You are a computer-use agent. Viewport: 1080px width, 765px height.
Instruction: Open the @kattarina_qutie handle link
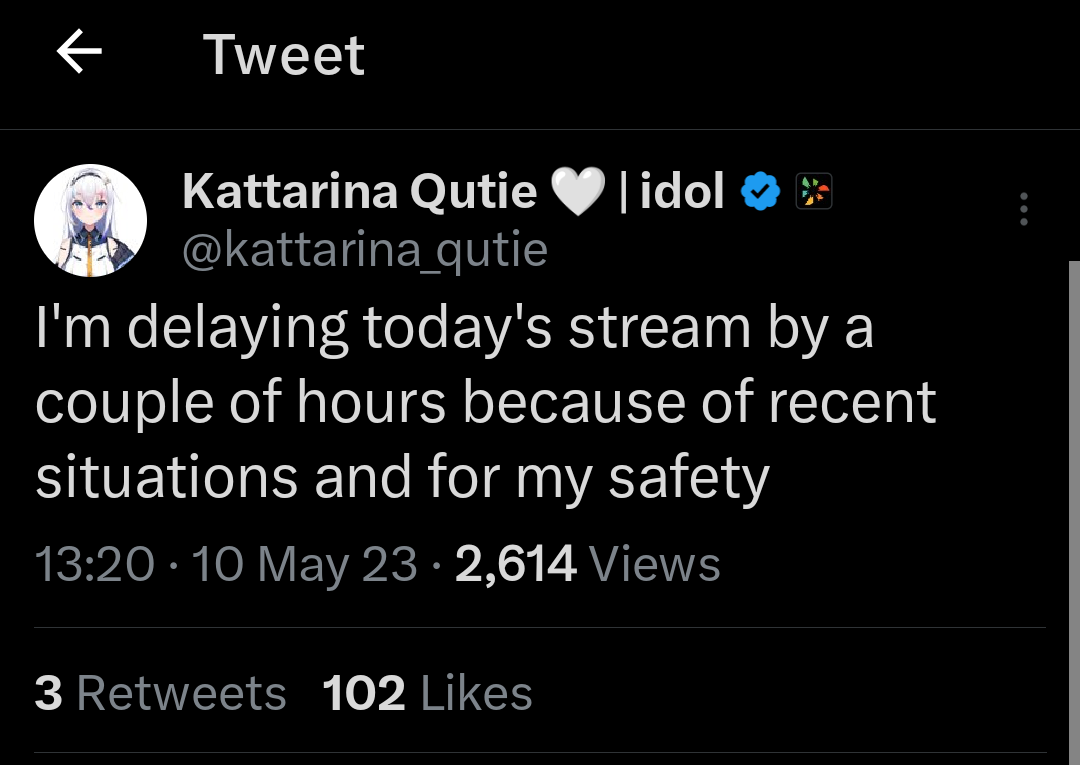coord(365,249)
